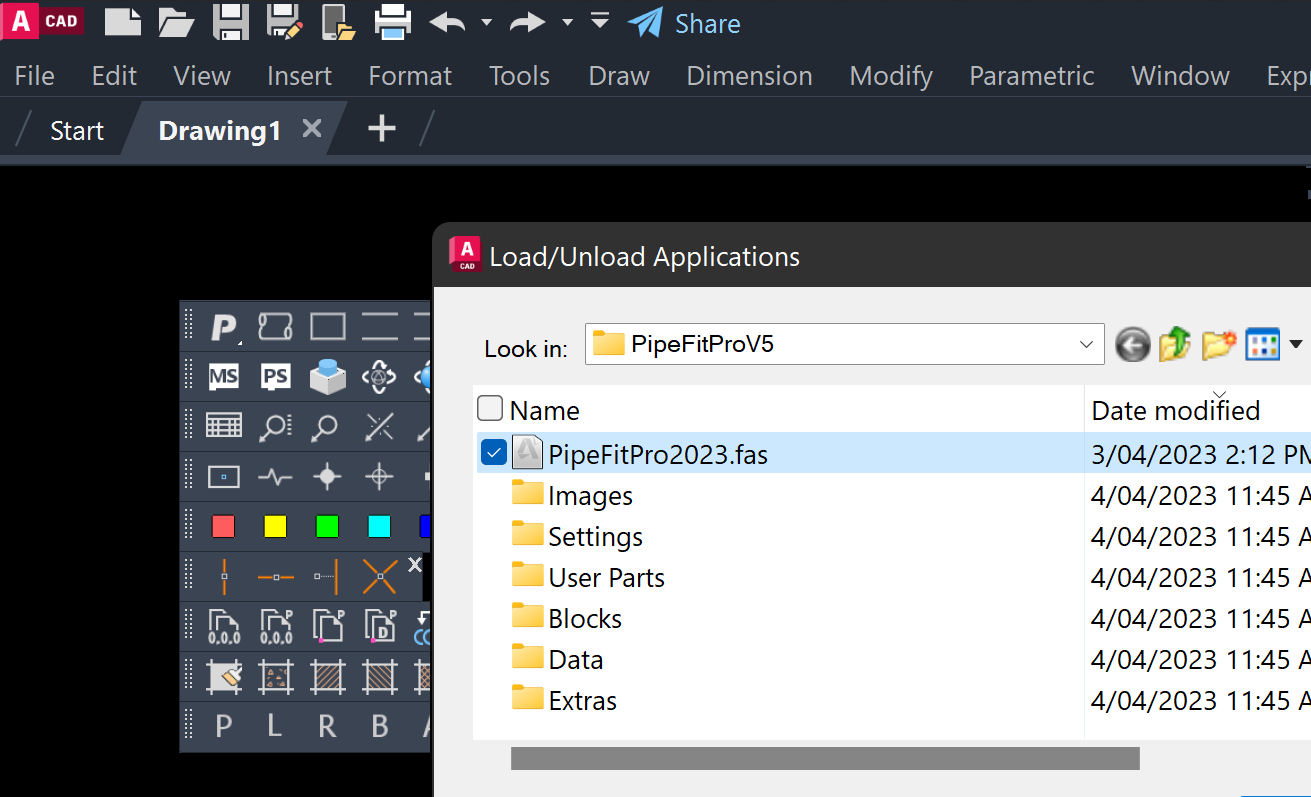Click the letter B toolbar button
The height and width of the screenshot is (797, 1311).
click(x=379, y=727)
